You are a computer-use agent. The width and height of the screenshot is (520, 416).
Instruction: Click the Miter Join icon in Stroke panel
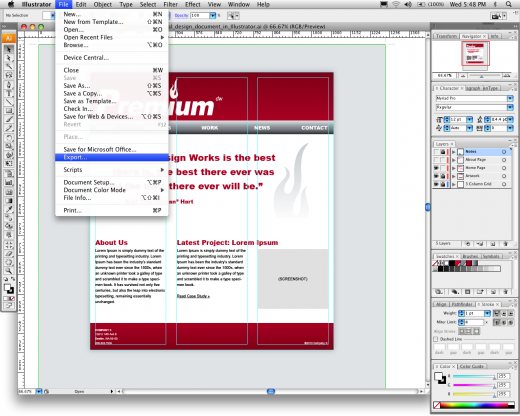496,322
